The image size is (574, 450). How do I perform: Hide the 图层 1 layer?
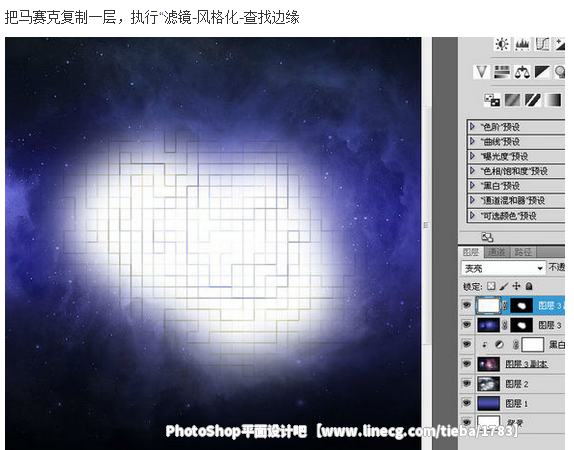click(466, 403)
